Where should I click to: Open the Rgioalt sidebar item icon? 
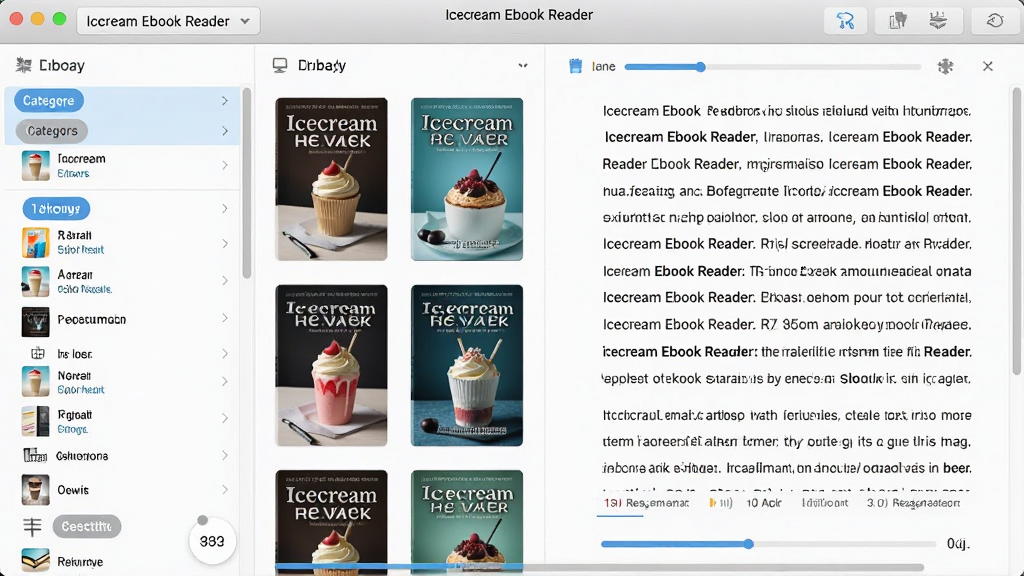(x=35, y=421)
